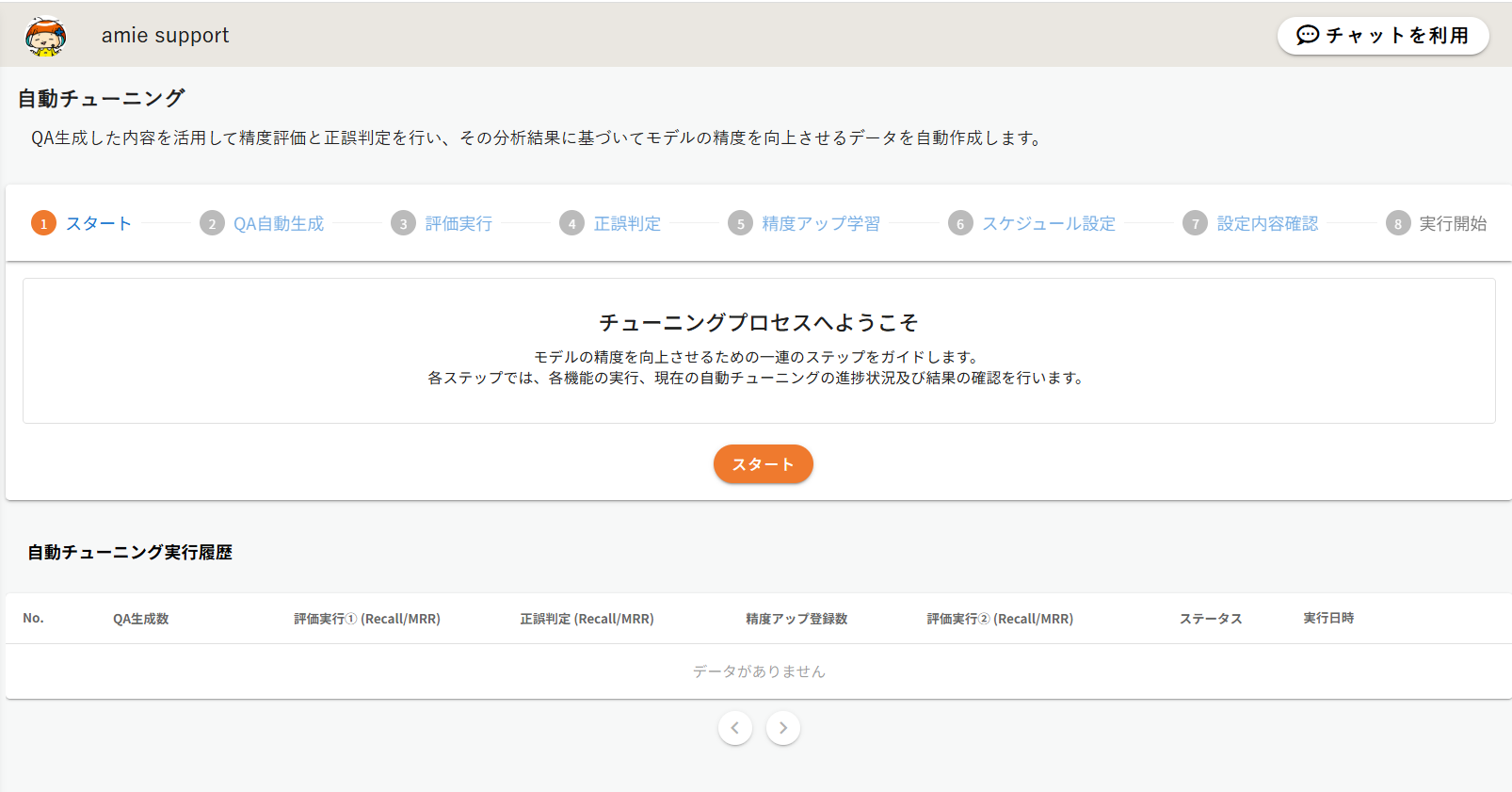Image resolution: width=1512 pixels, height=792 pixels.
Task: Click the orange スタート button
Action: click(763, 464)
